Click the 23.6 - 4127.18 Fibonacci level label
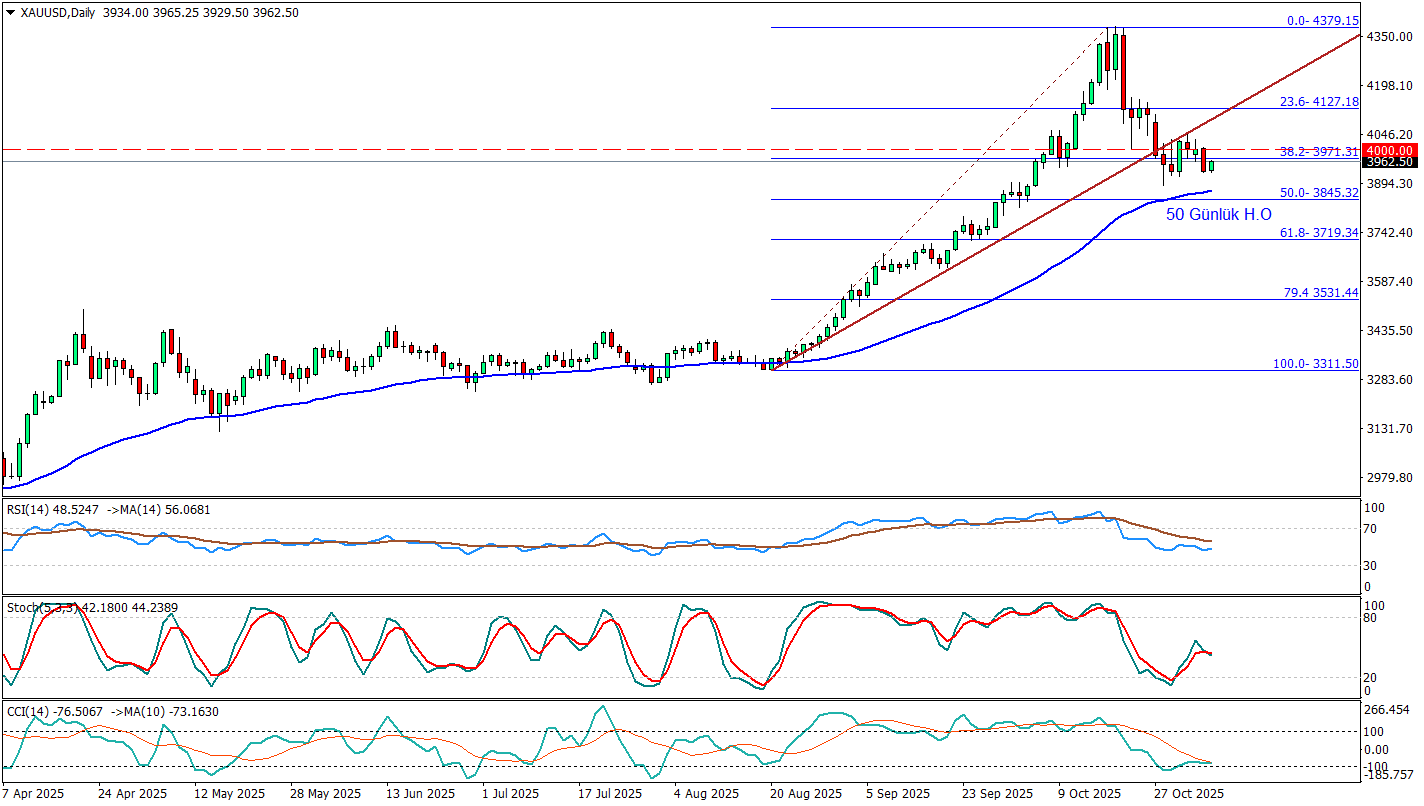The width and height of the screenshot is (1424, 806). (1319, 102)
